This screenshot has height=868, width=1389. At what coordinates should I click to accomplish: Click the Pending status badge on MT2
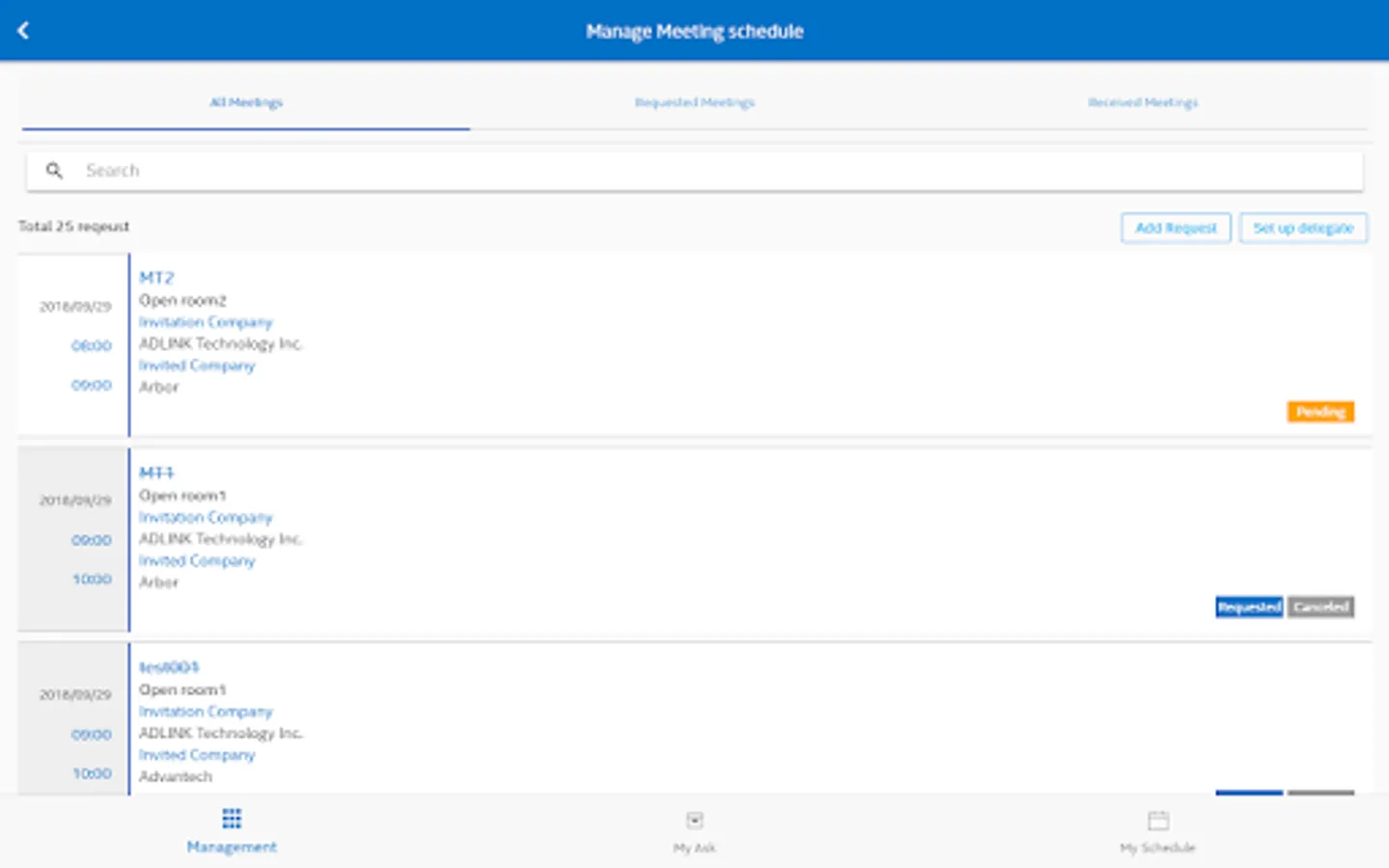pyautogui.click(x=1321, y=412)
